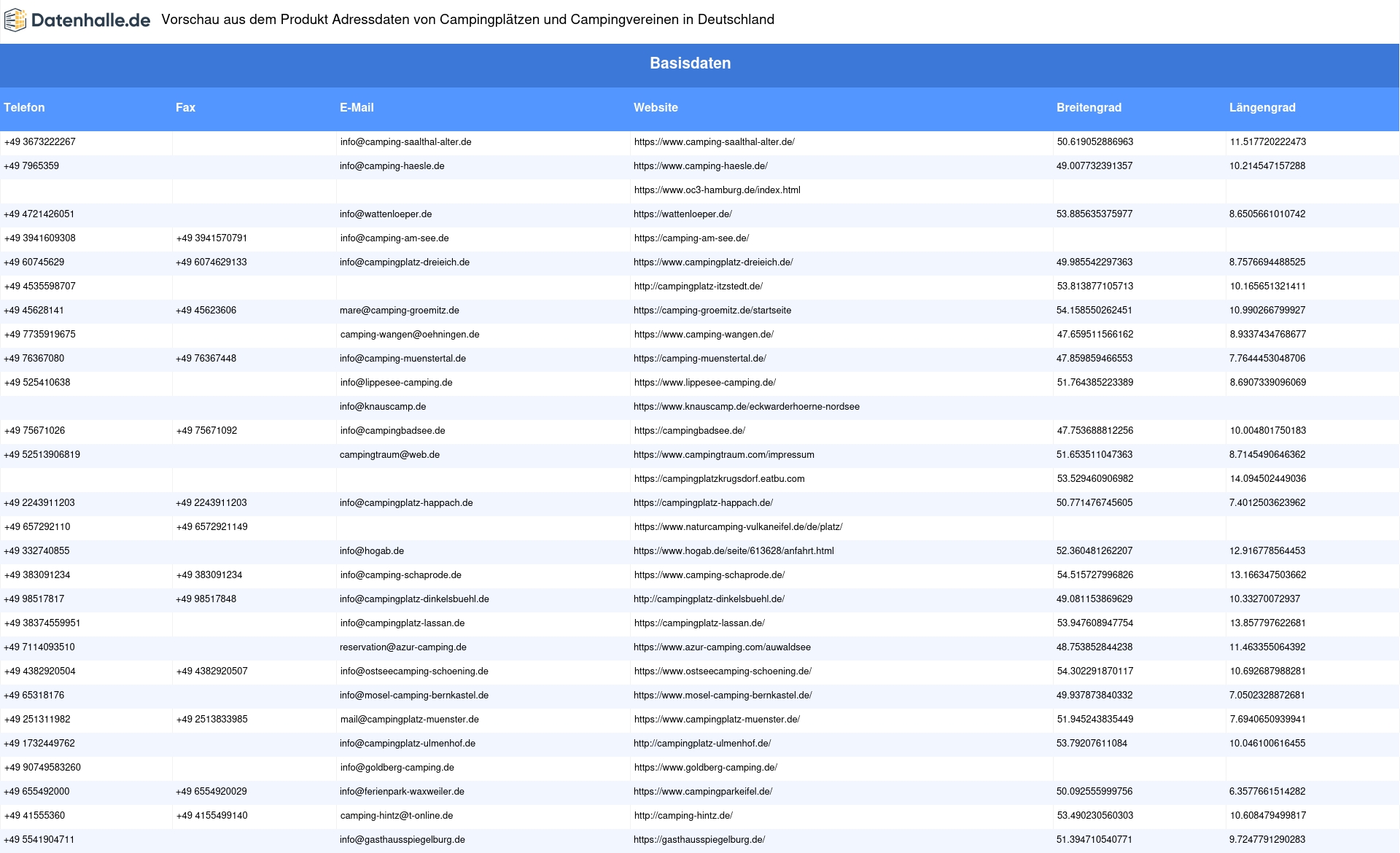Image resolution: width=1400 pixels, height=853 pixels.
Task: Click the E-Mail column header
Action: (x=357, y=108)
